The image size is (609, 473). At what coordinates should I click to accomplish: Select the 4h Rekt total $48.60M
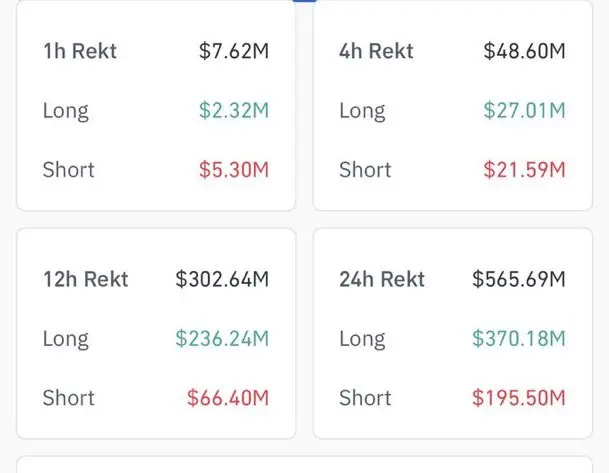click(x=524, y=51)
